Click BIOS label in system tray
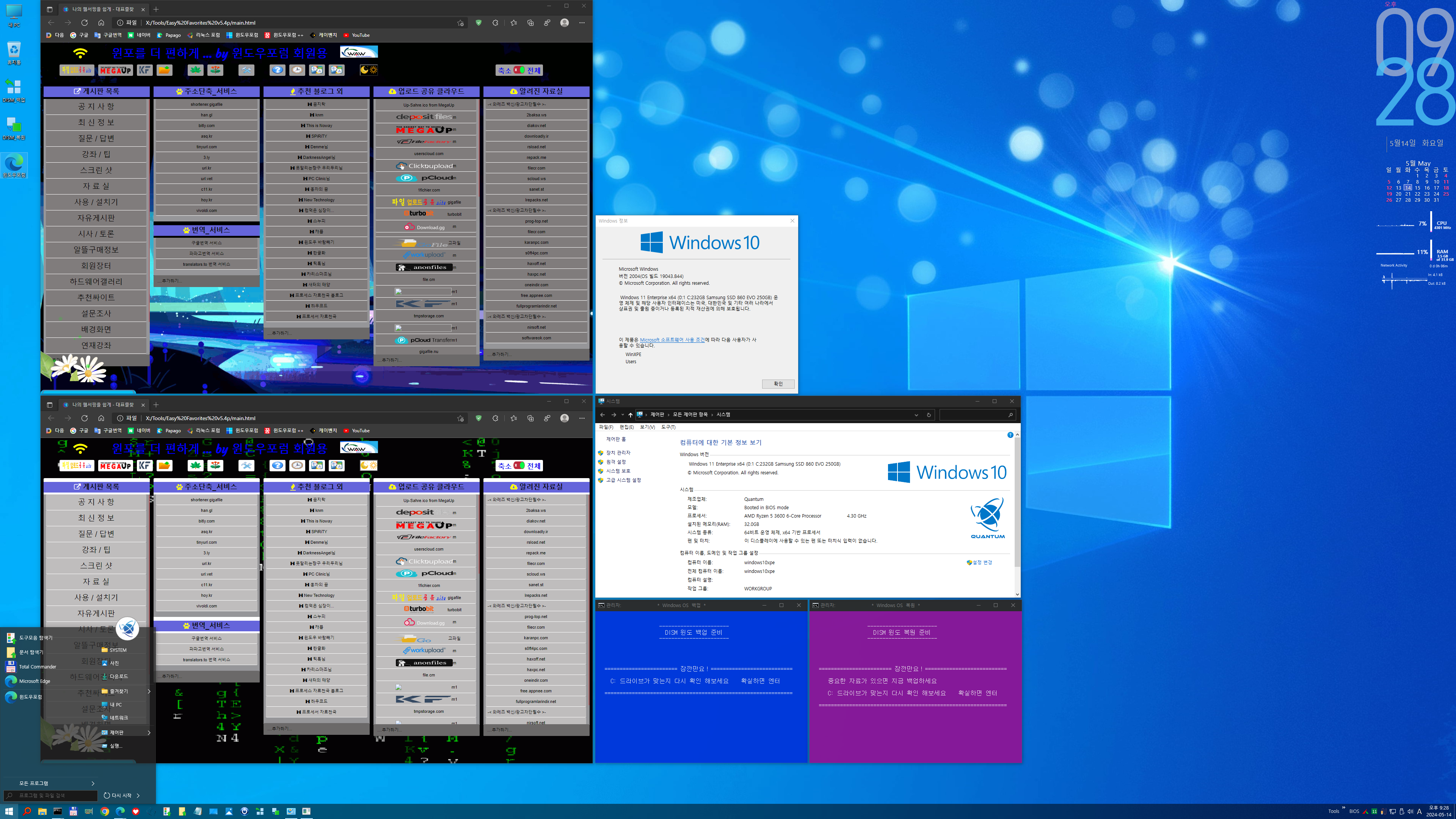 click(1354, 812)
